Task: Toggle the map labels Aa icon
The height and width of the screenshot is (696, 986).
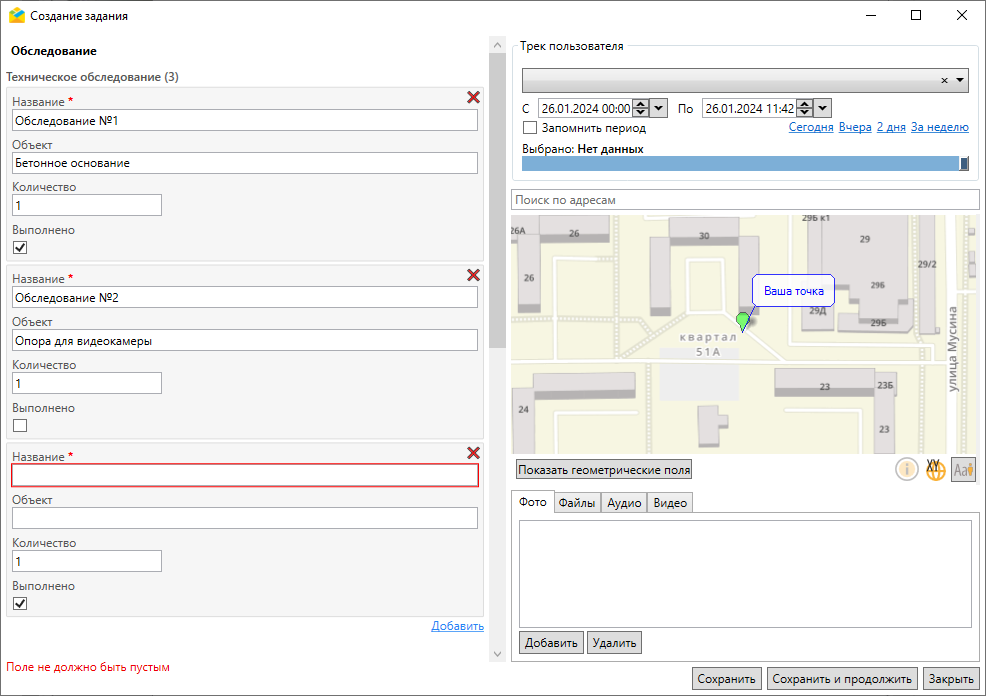Action: [963, 469]
